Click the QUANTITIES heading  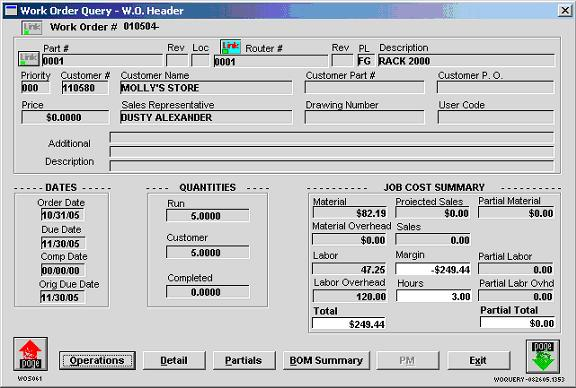(x=208, y=187)
